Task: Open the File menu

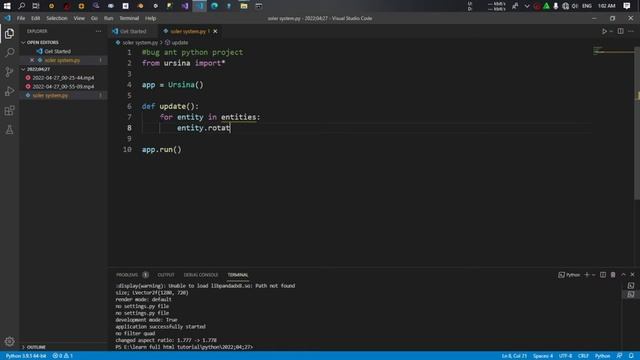Action: pos(20,18)
